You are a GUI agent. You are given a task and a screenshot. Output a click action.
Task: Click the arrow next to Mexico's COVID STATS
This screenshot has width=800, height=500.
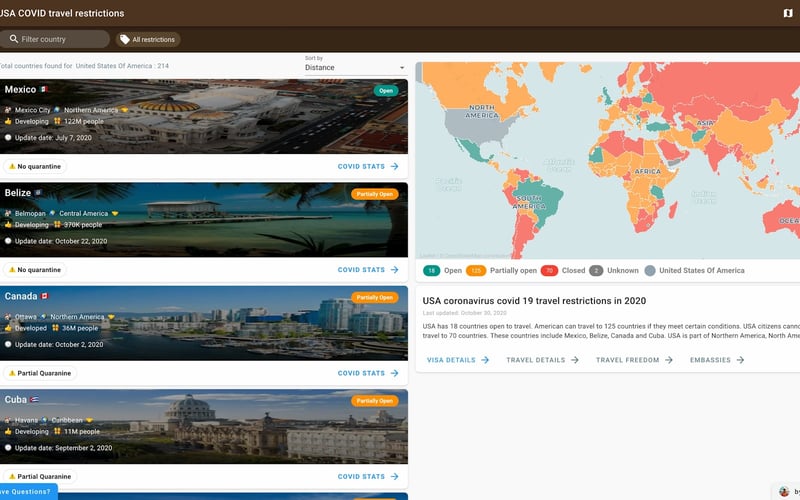tap(394, 166)
